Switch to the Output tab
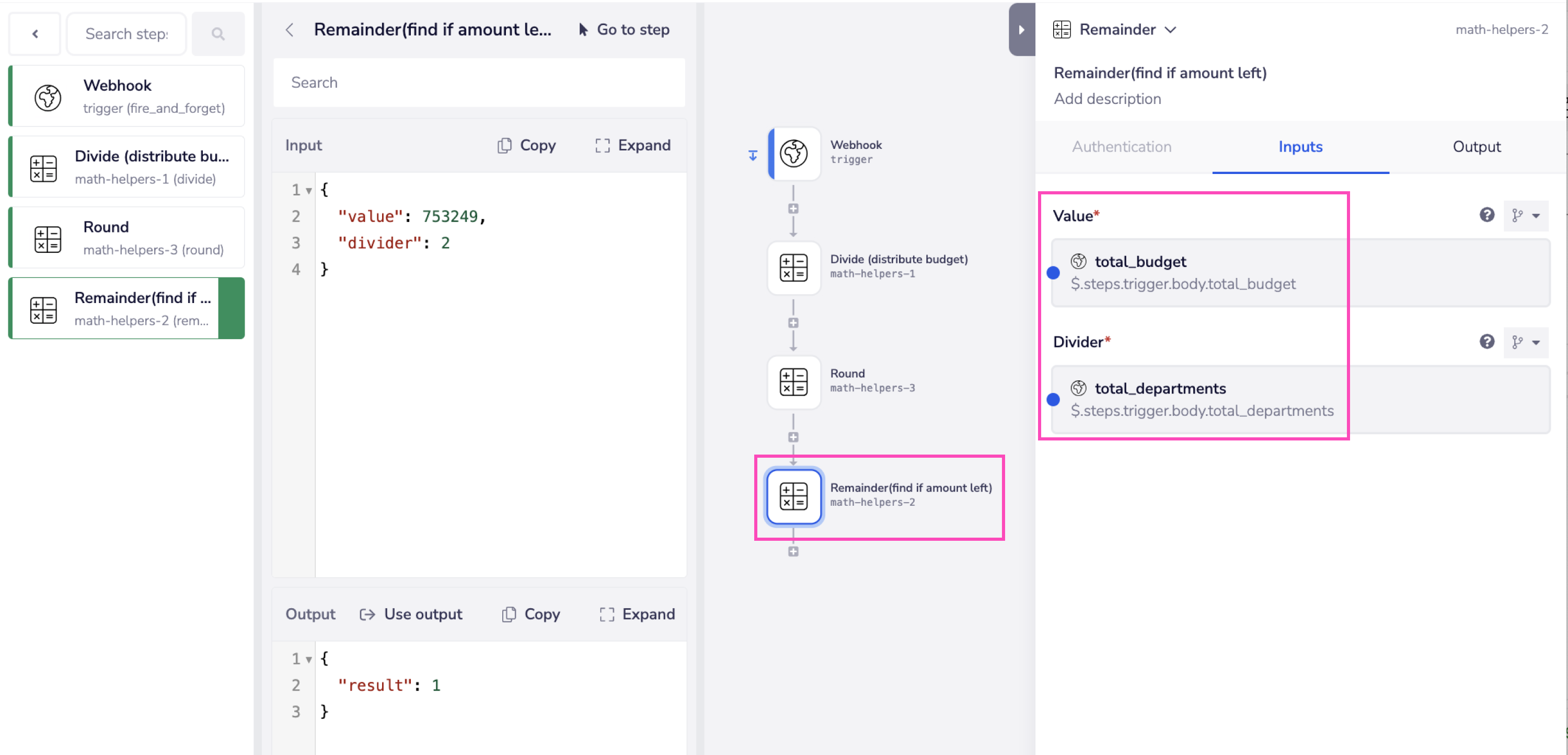Viewport: 1568px width, 755px height. click(x=1476, y=147)
